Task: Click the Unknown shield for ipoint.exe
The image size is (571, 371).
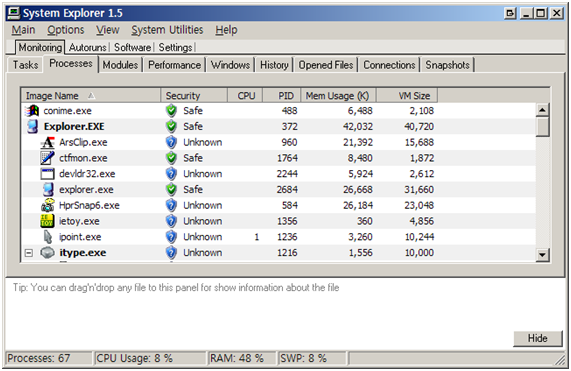Action: point(171,237)
